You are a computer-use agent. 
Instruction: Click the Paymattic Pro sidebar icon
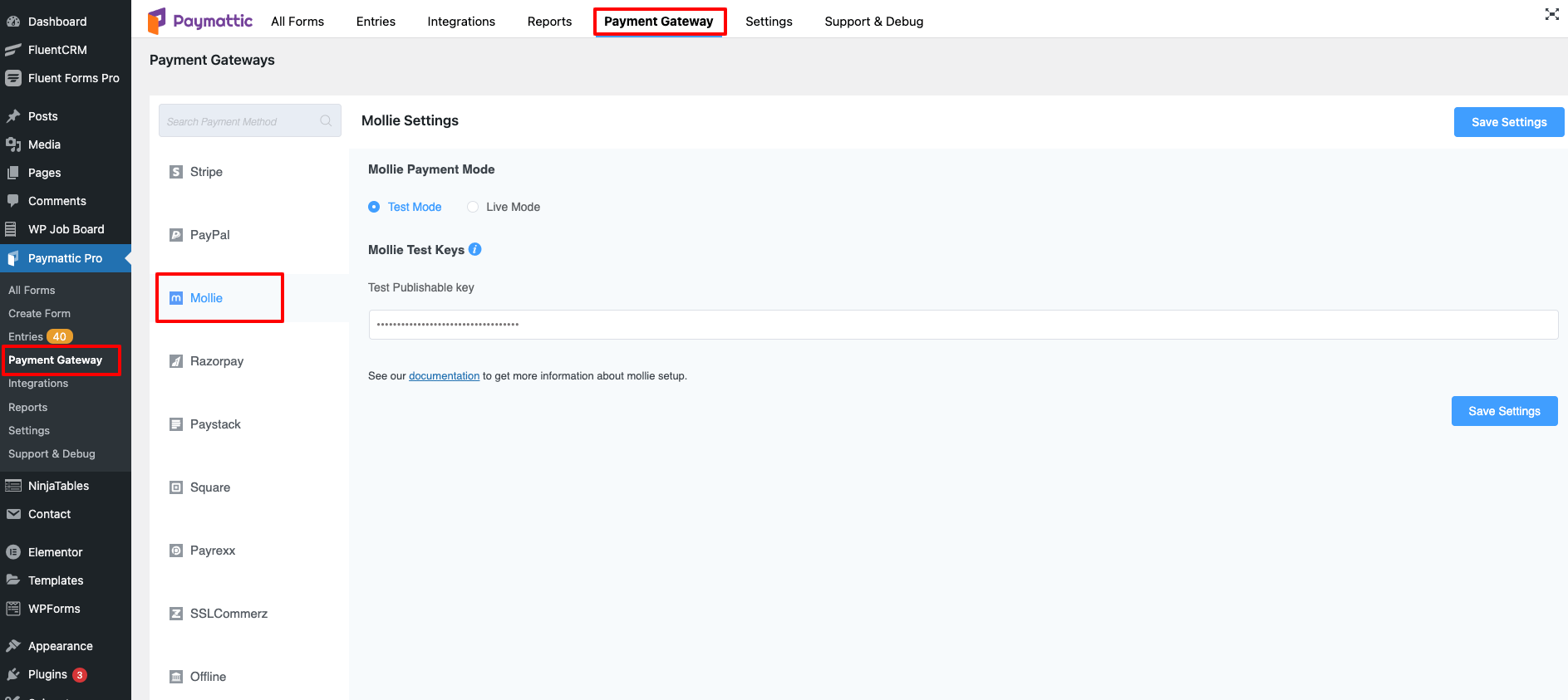[x=13, y=258]
